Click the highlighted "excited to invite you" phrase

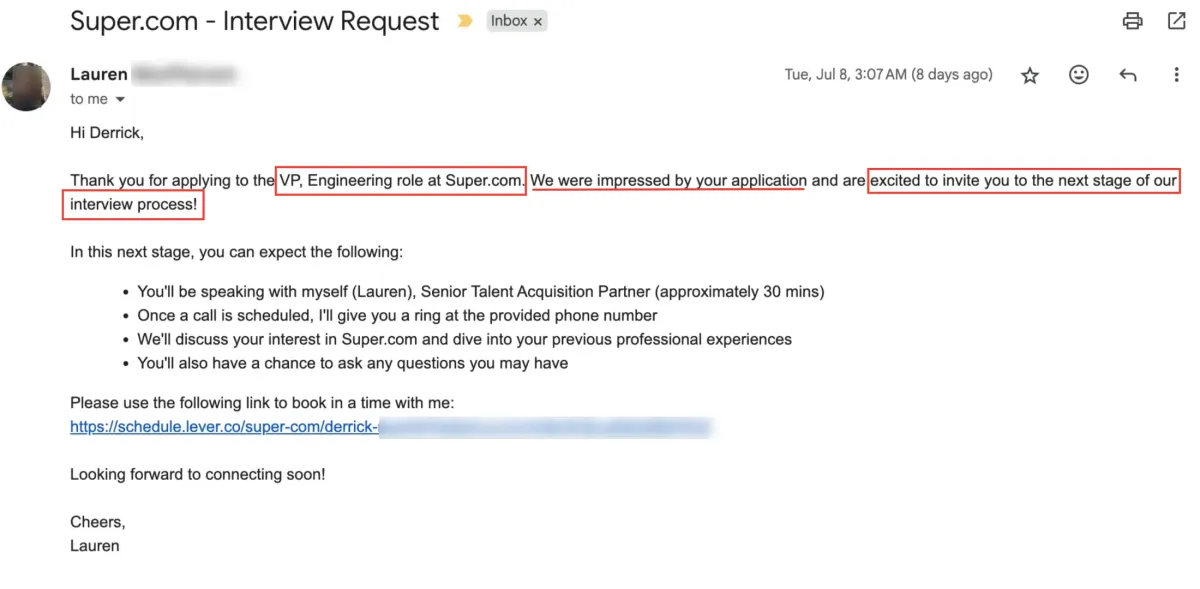(1022, 181)
